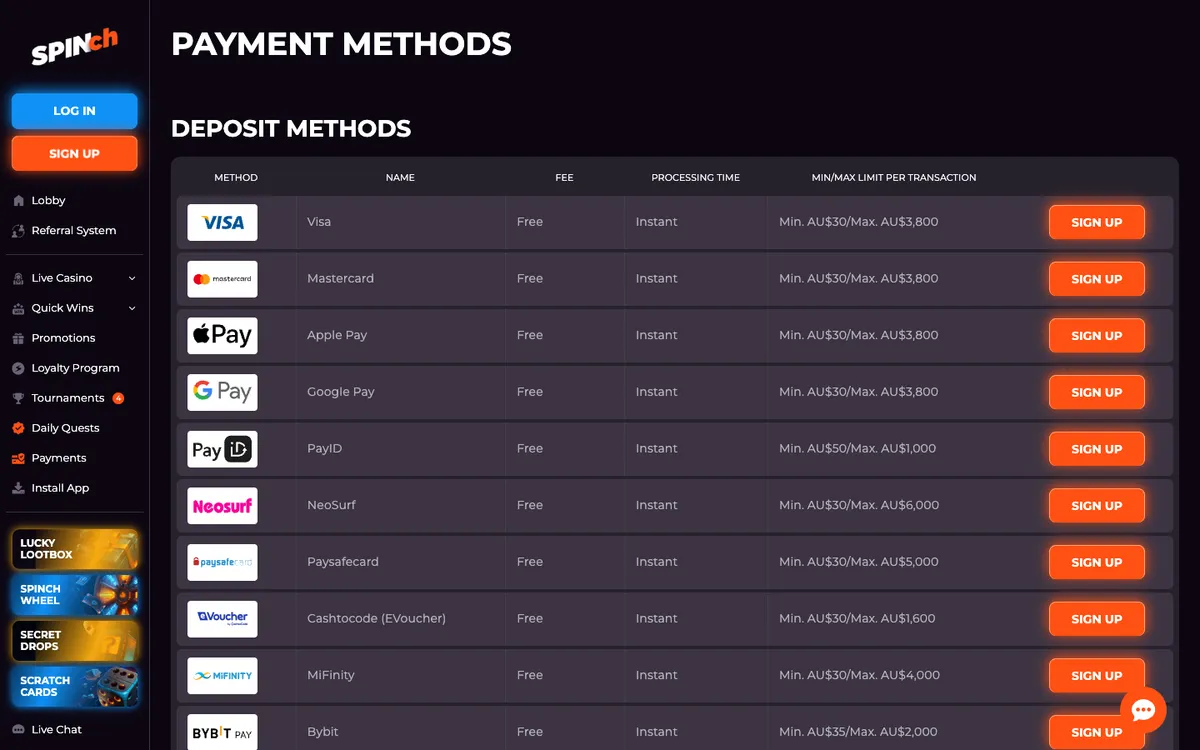
Task: Click the Apple Pay logo
Action: 222,335
